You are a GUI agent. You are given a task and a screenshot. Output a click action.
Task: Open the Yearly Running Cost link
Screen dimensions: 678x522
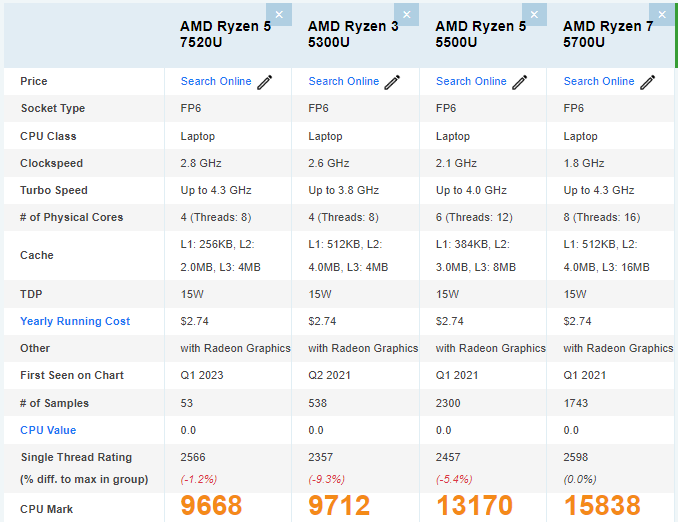click(x=75, y=321)
